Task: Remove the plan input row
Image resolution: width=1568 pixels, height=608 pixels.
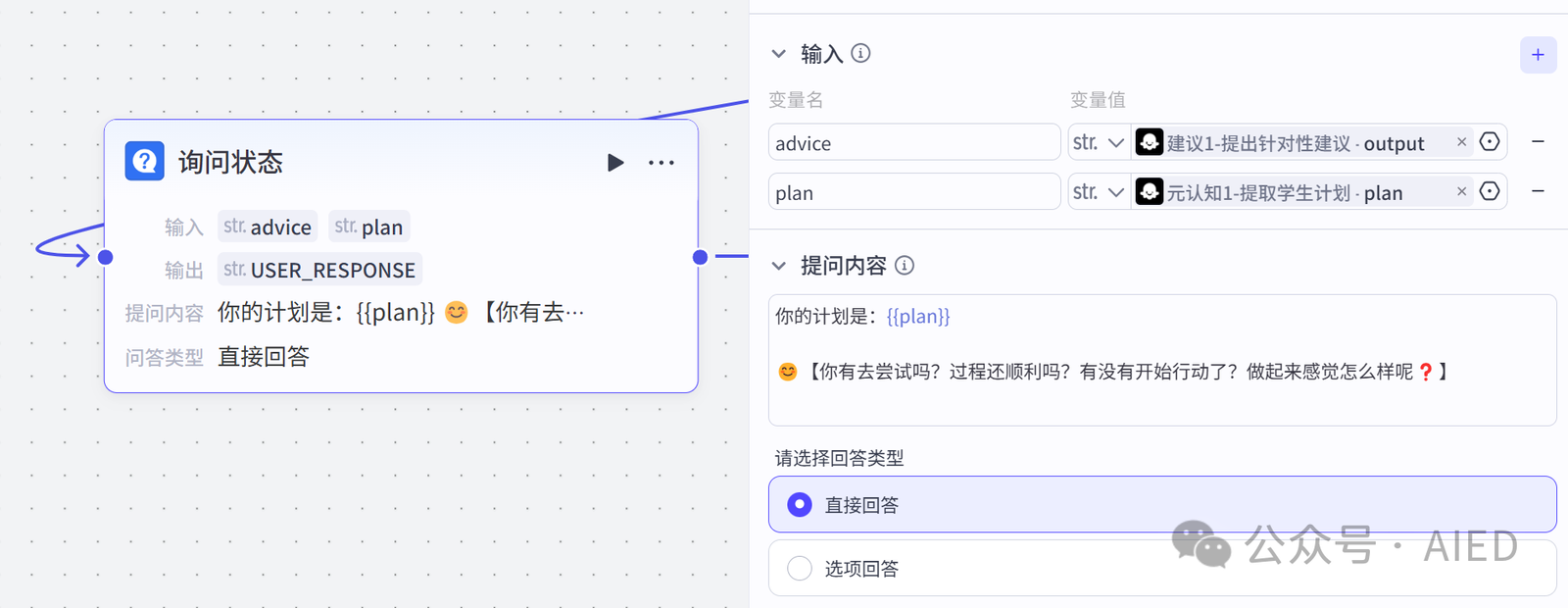Action: pyautogui.click(x=1538, y=191)
